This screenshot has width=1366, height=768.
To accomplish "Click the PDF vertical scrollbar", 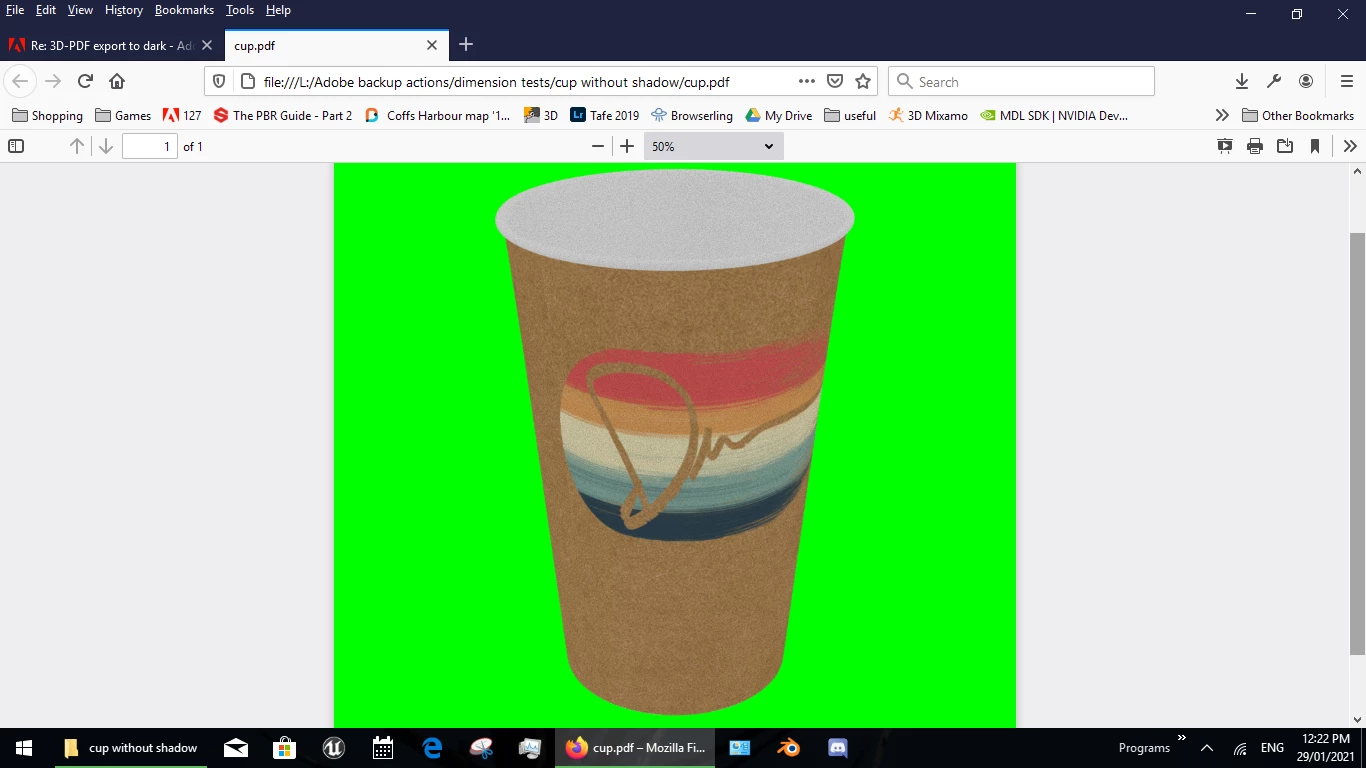I will [x=1357, y=444].
